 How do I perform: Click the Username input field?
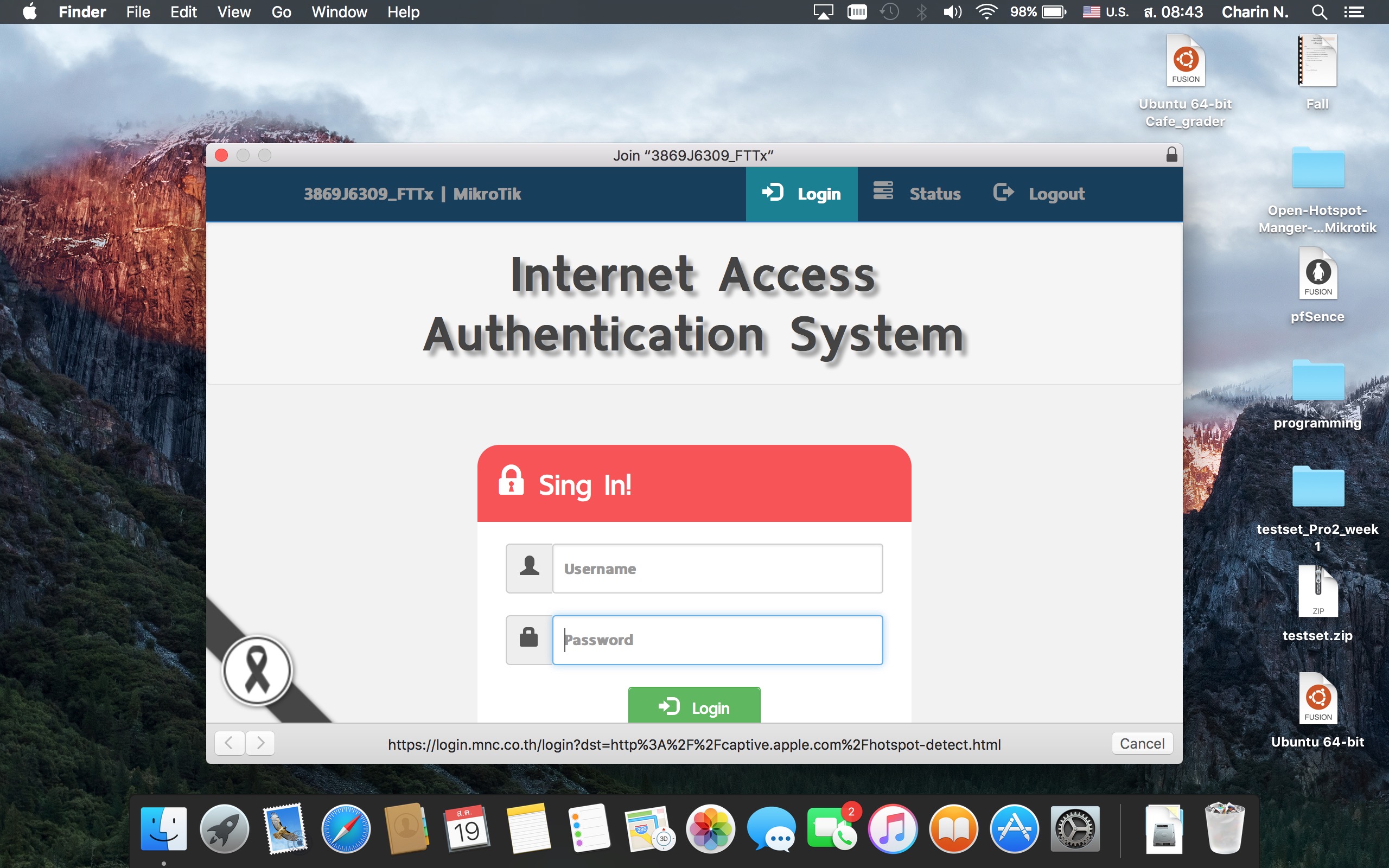(717, 569)
